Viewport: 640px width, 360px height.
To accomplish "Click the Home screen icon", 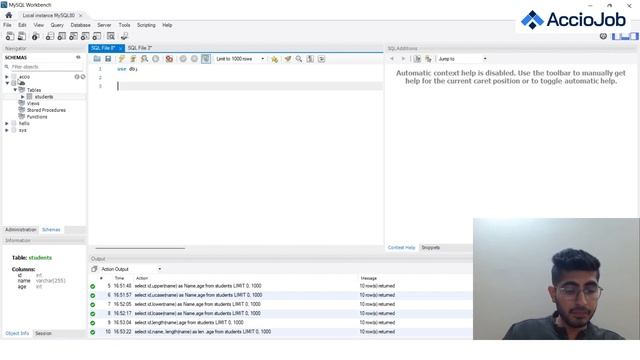I will point(9,15).
